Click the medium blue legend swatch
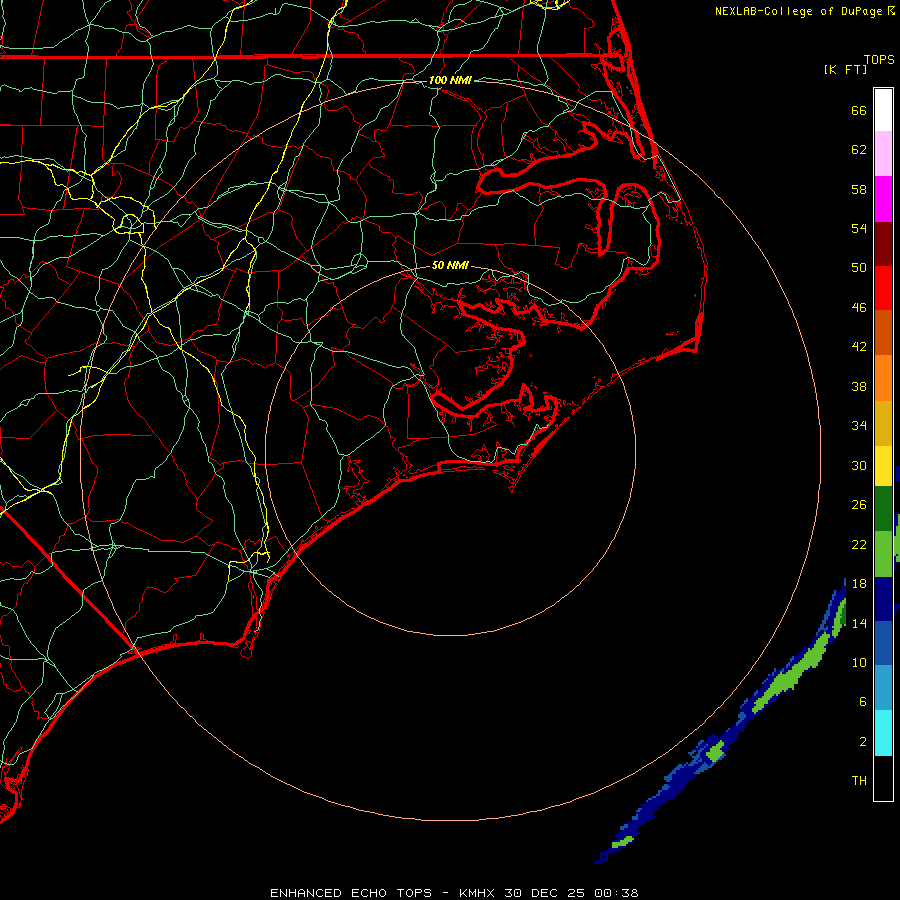This screenshot has height=900, width=900. 883,643
